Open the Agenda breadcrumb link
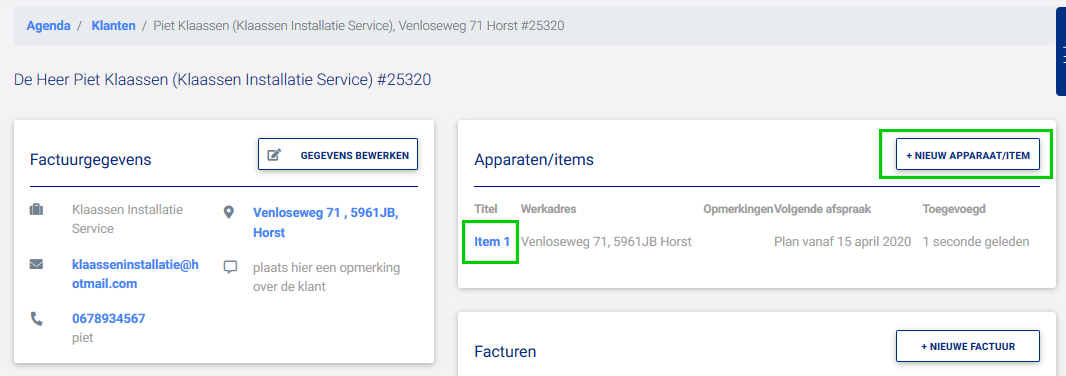The image size is (1066, 376). 48,26
